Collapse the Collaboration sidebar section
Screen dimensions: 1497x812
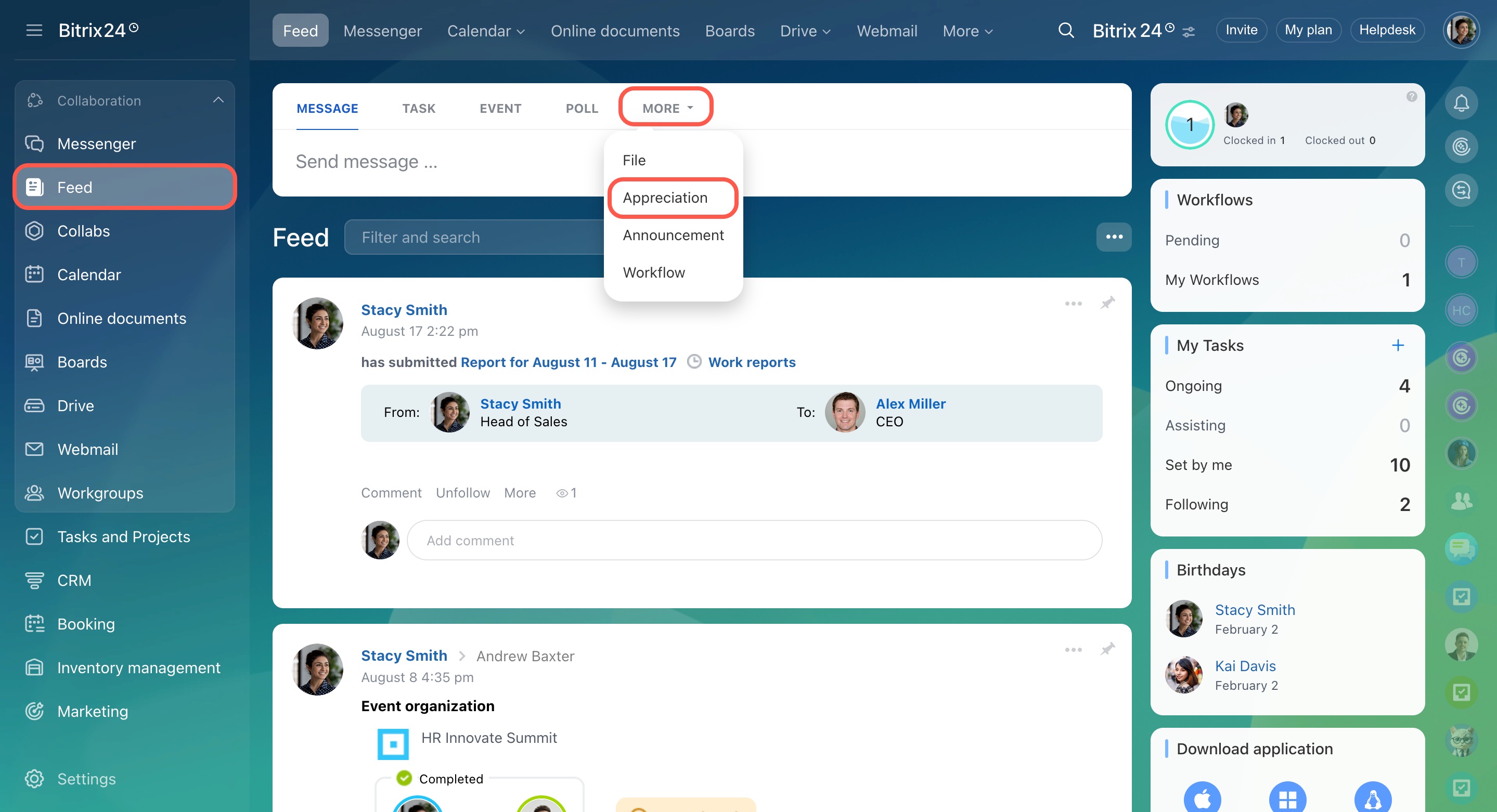(218, 100)
